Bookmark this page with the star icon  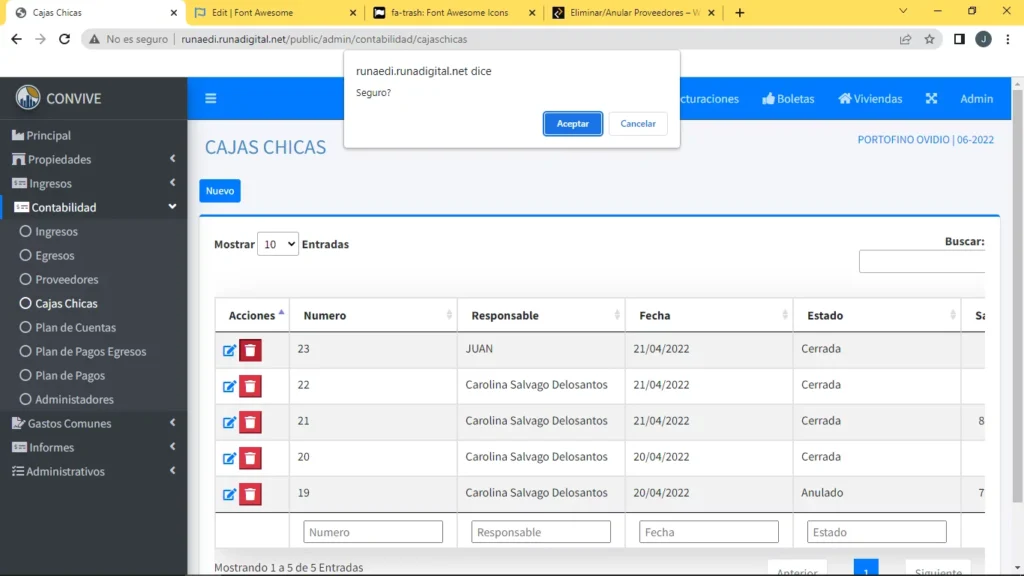tap(929, 39)
